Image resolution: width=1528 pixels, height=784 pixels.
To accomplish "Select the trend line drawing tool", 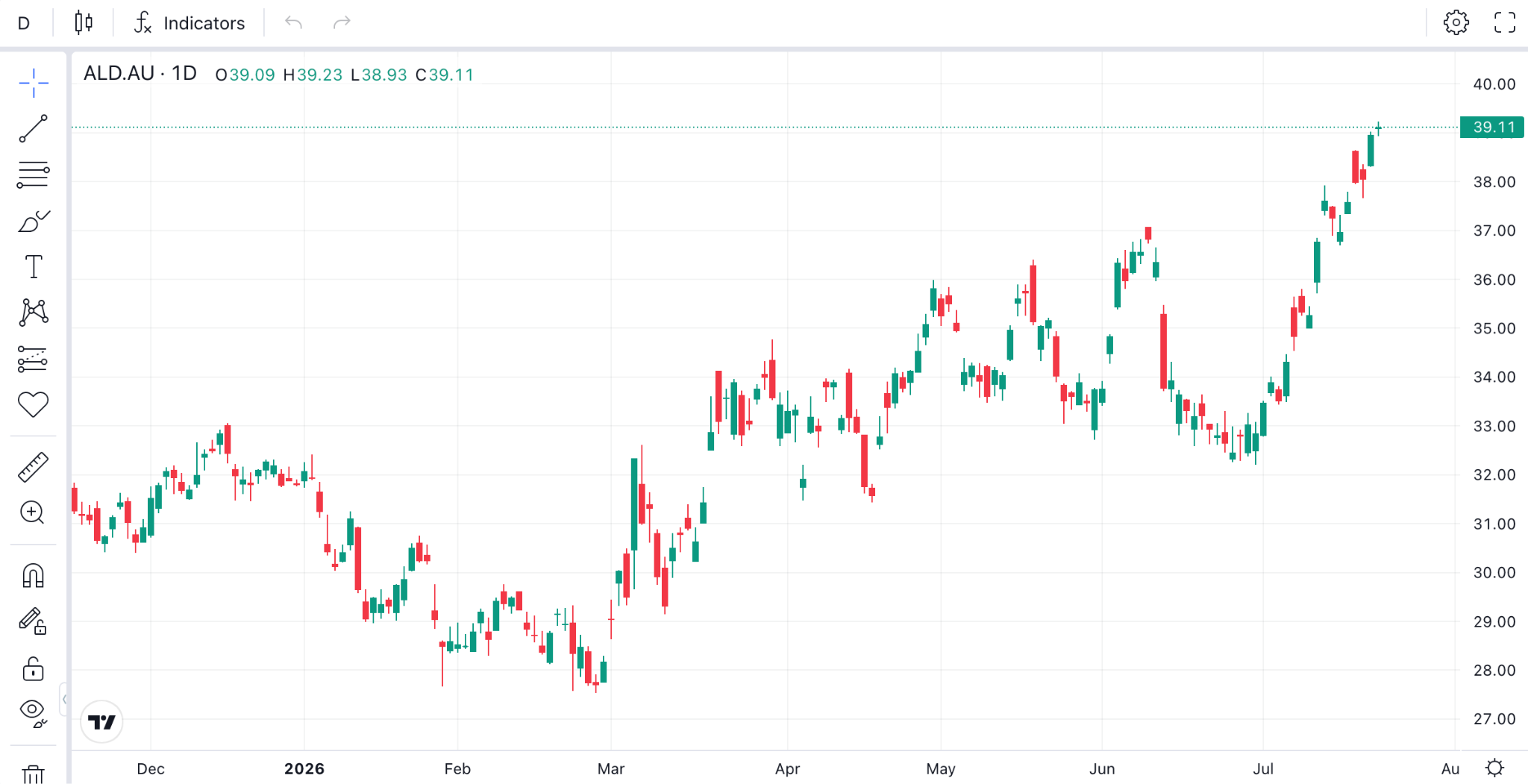I will click(34, 128).
